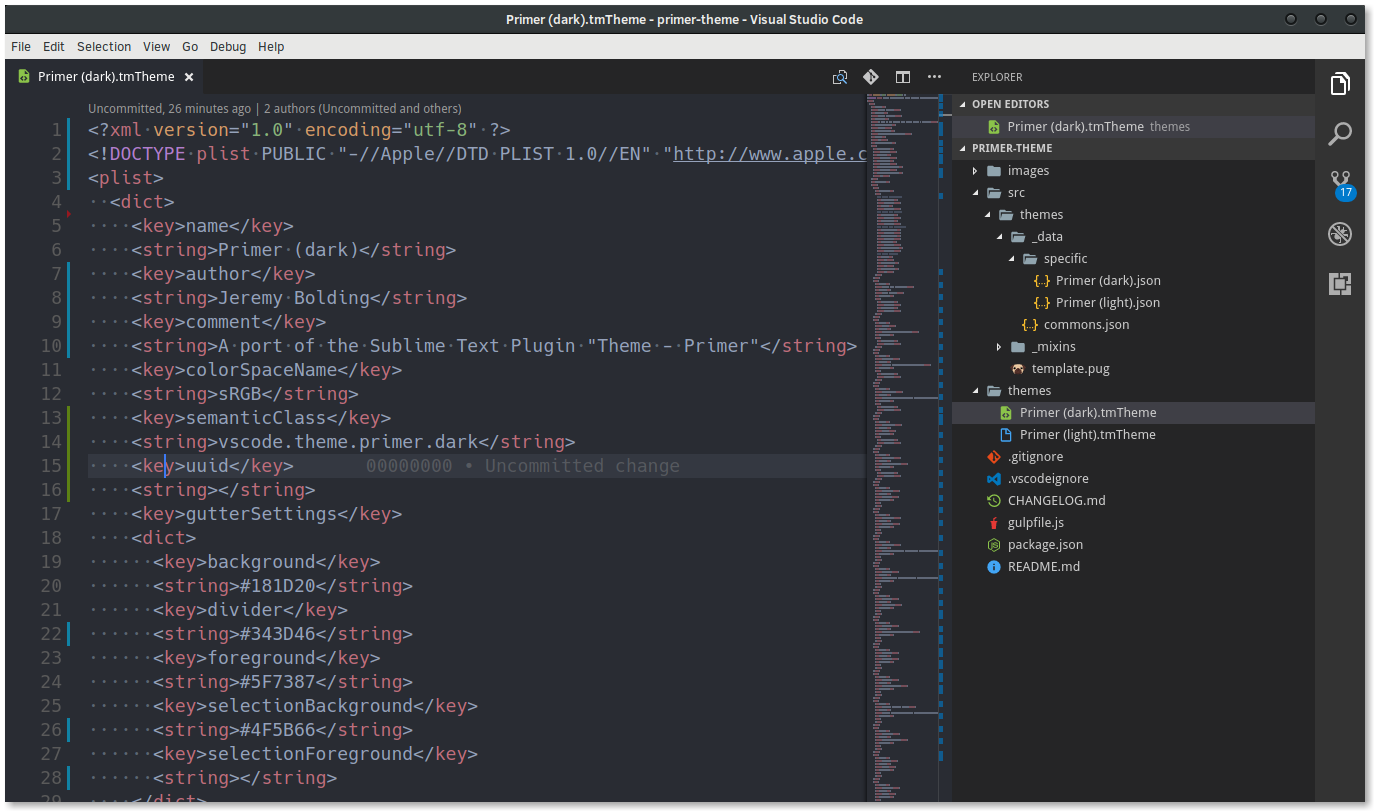Click the node icon of package.json
The width and height of the screenshot is (1374, 811).
coord(994,545)
